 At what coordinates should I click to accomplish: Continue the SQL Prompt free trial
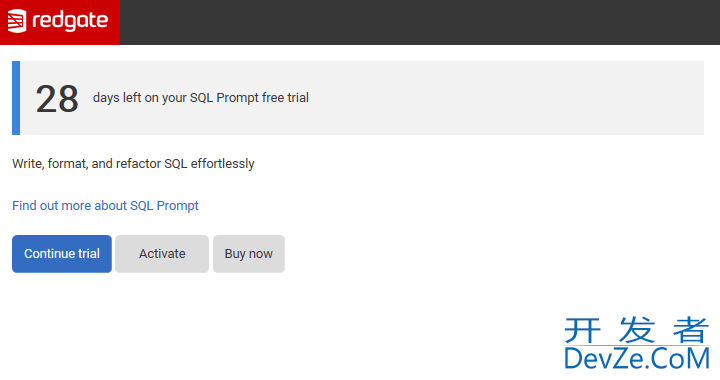[62, 254]
